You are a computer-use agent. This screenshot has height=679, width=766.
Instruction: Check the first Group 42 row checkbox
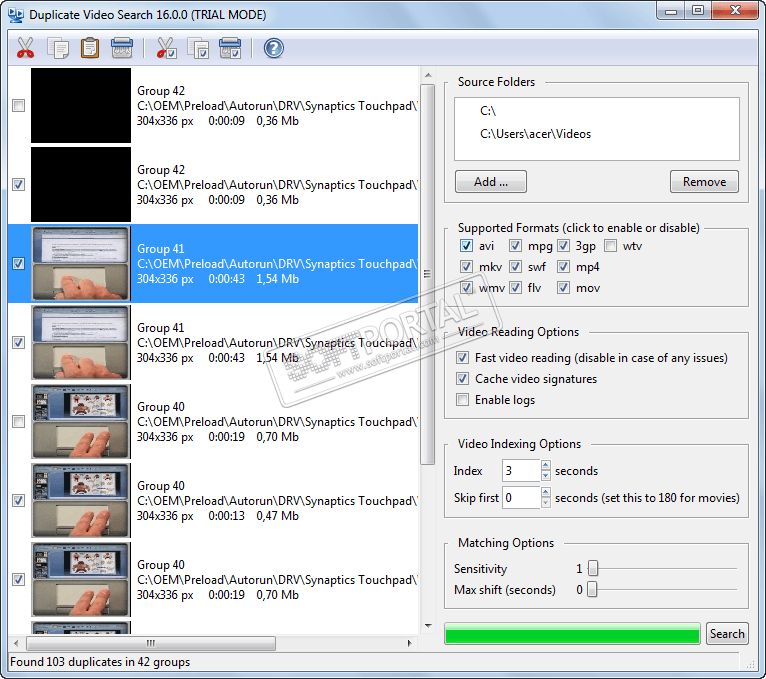pyautogui.click(x=19, y=106)
